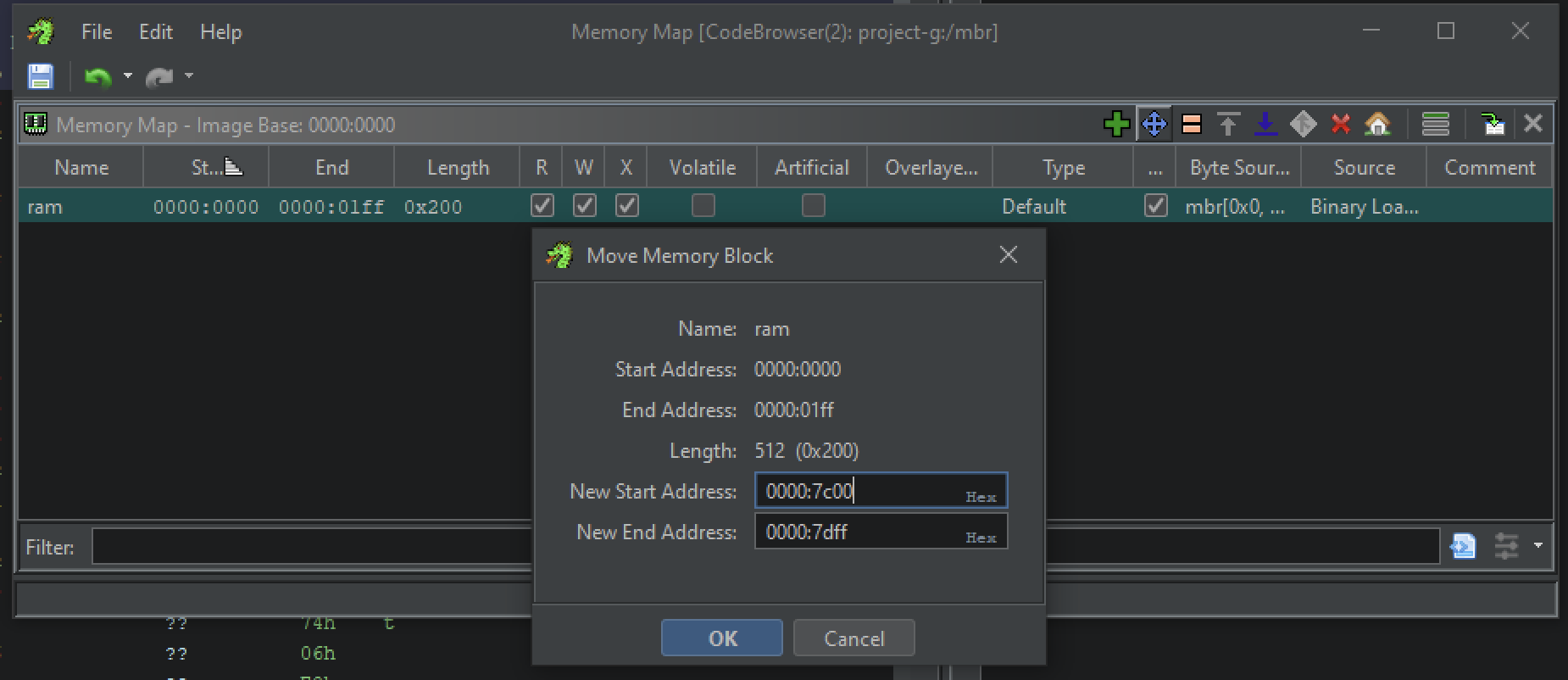Open the Help menu
The image size is (1568, 680).
[221, 32]
